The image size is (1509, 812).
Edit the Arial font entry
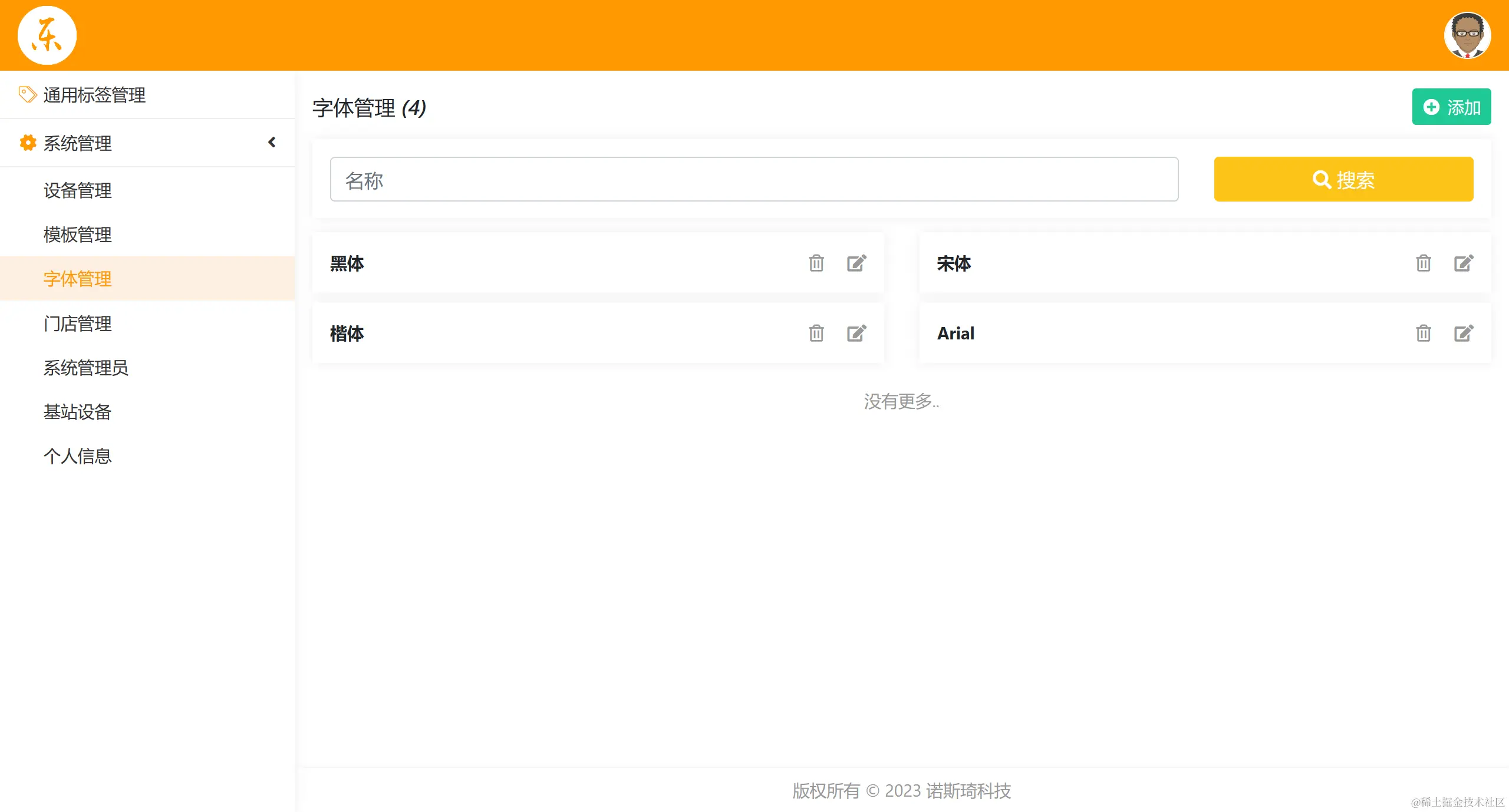pos(1464,334)
